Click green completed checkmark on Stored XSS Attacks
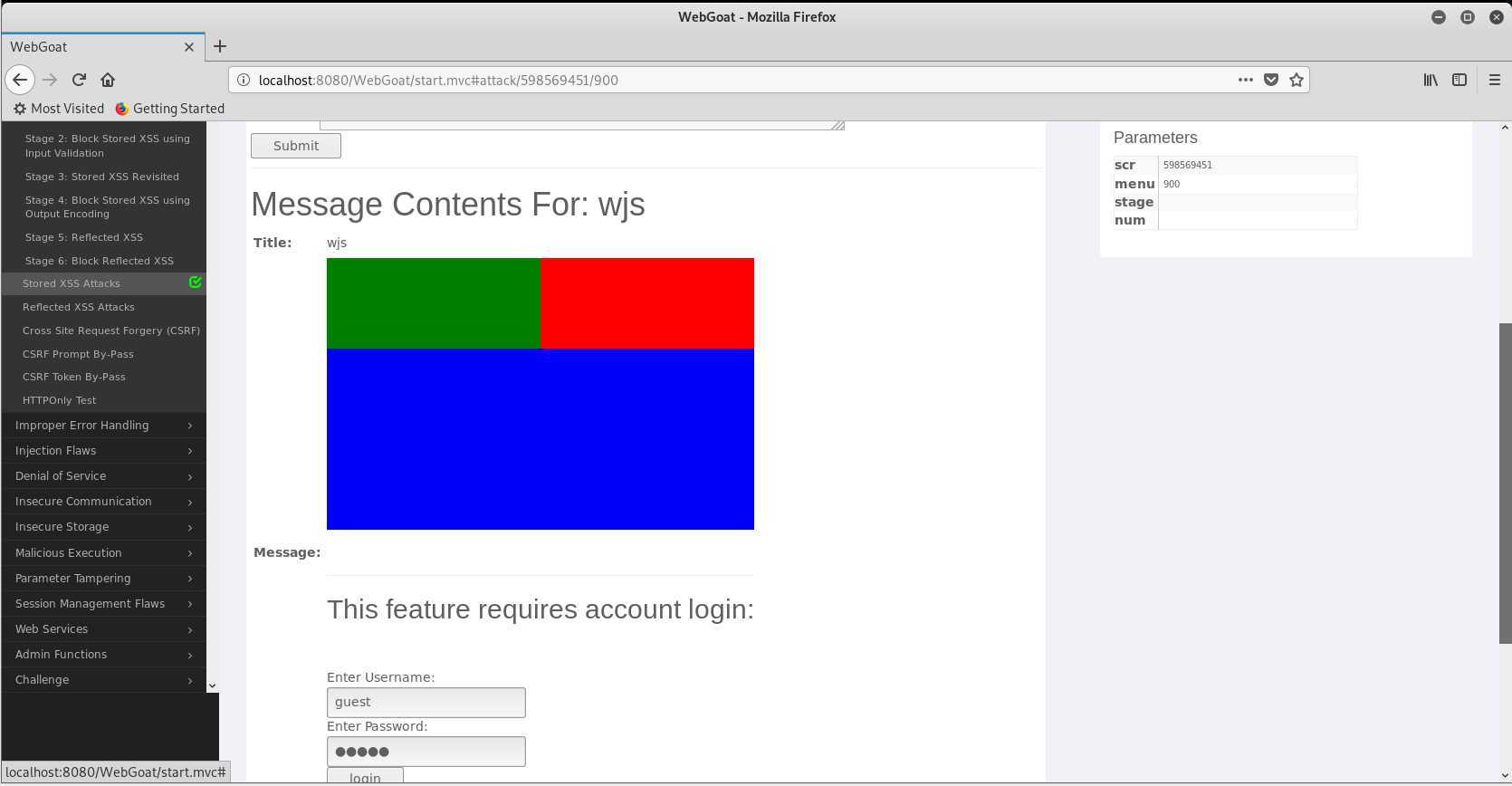Viewport: 1512px width, 786px height. pyautogui.click(x=195, y=283)
